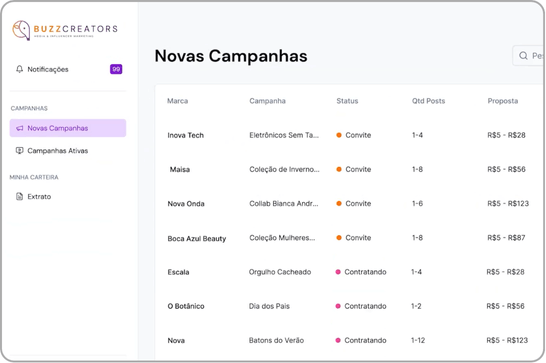Click the Campanhas Ativas sidebar icon
The height and width of the screenshot is (363, 546).
pyautogui.click(x=20, y=151)
